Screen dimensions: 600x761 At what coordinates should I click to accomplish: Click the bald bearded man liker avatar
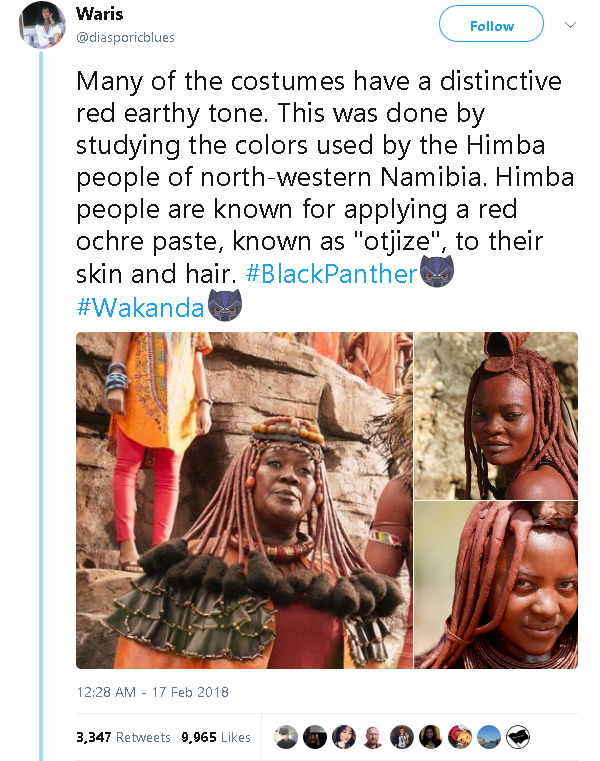pyautogui.click(x=372, y=737)
